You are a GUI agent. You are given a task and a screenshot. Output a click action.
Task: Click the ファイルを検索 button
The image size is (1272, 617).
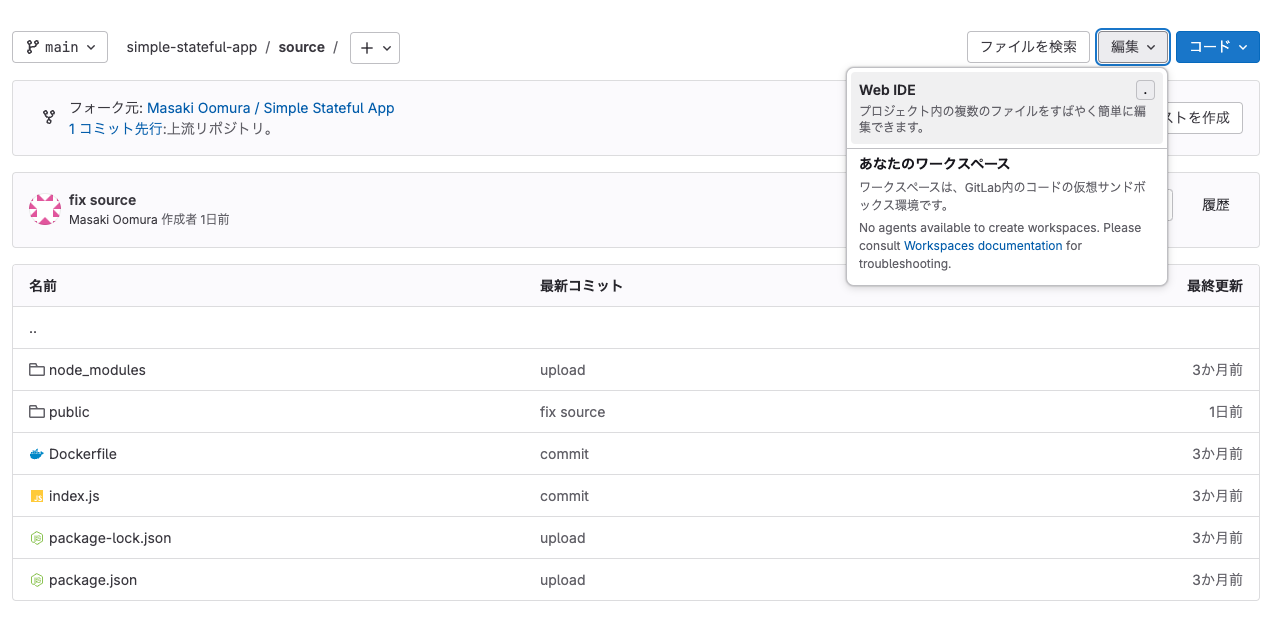point(1028,47)
